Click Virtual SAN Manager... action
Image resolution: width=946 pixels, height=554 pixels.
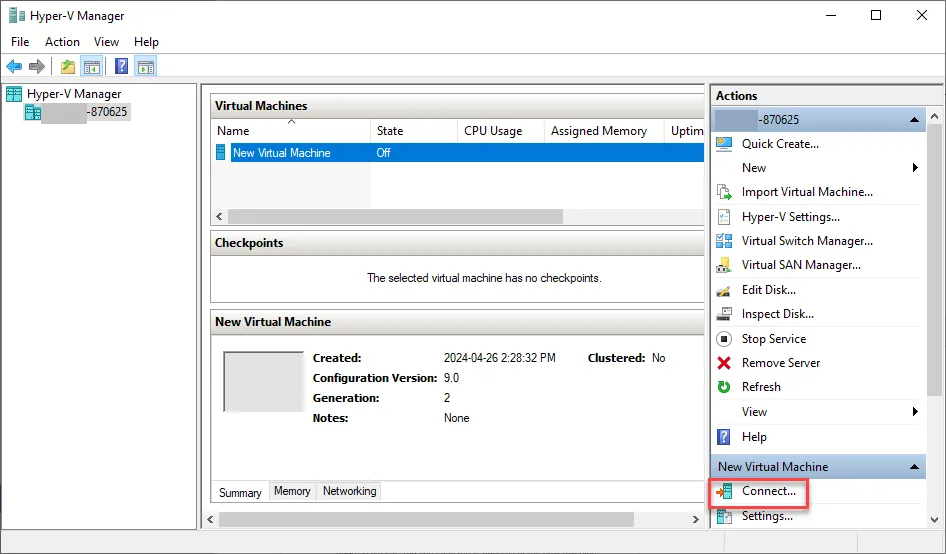click(801, 265)
